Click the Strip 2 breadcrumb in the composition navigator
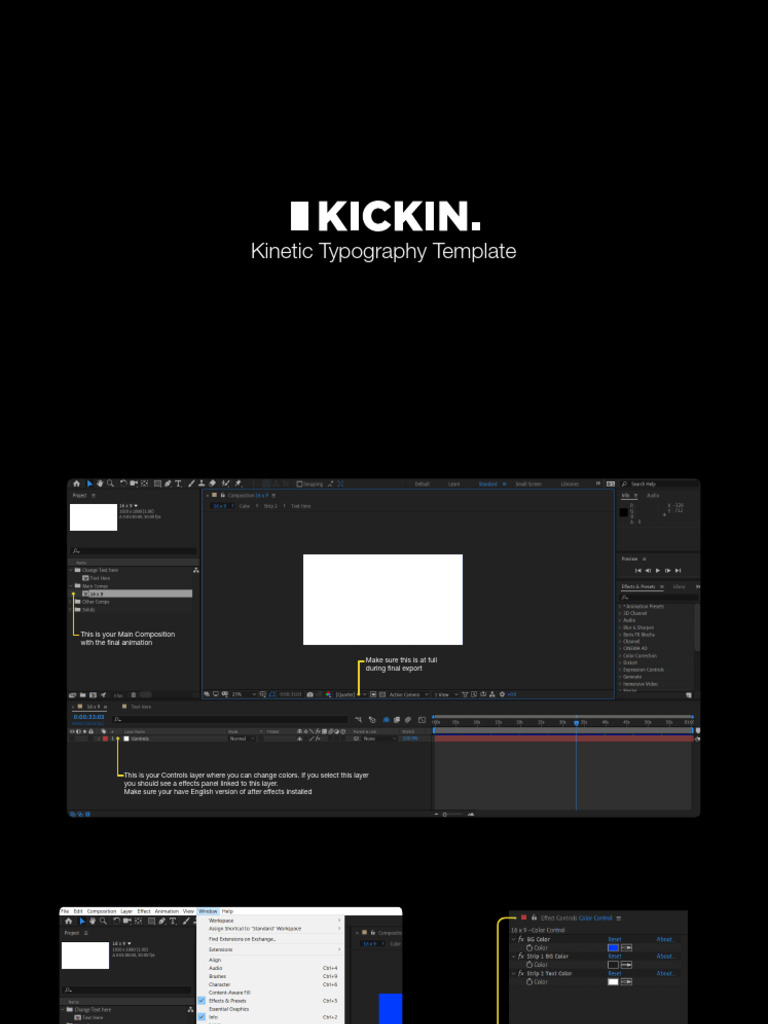 [x=270, y=506]
